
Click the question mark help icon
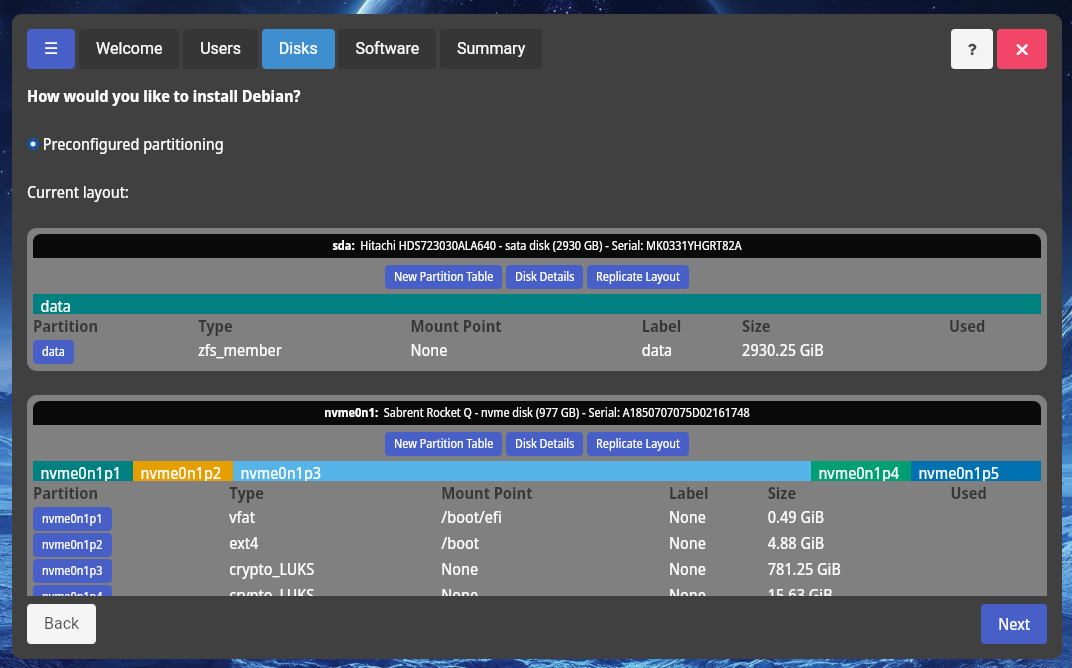pyautogui.click(x=972, y=49)
